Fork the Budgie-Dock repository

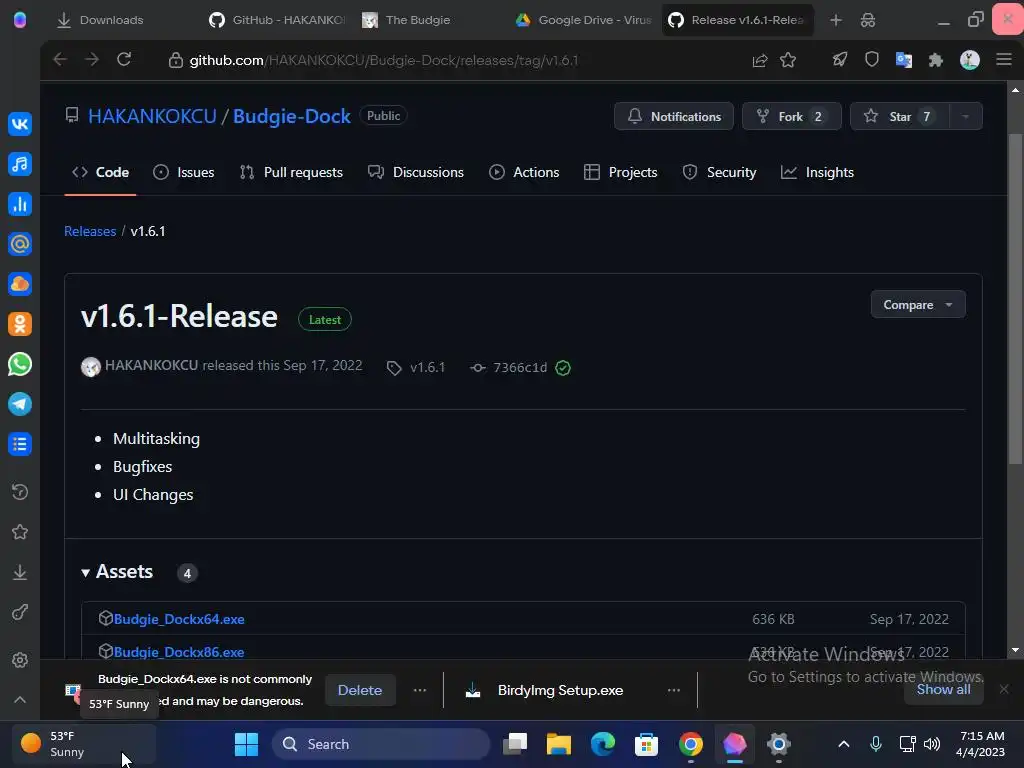[x=792, y=116]
